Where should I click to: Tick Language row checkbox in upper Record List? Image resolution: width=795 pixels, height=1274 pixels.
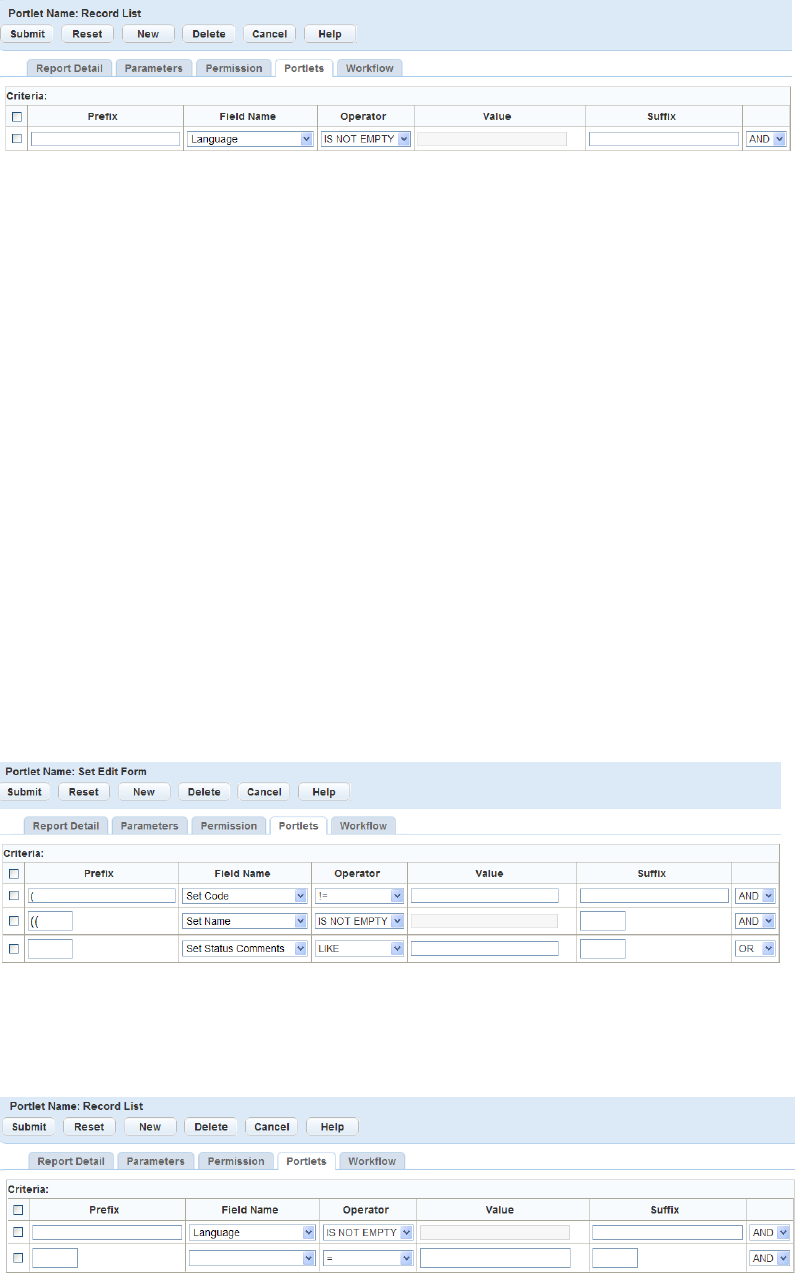[16, 139]
